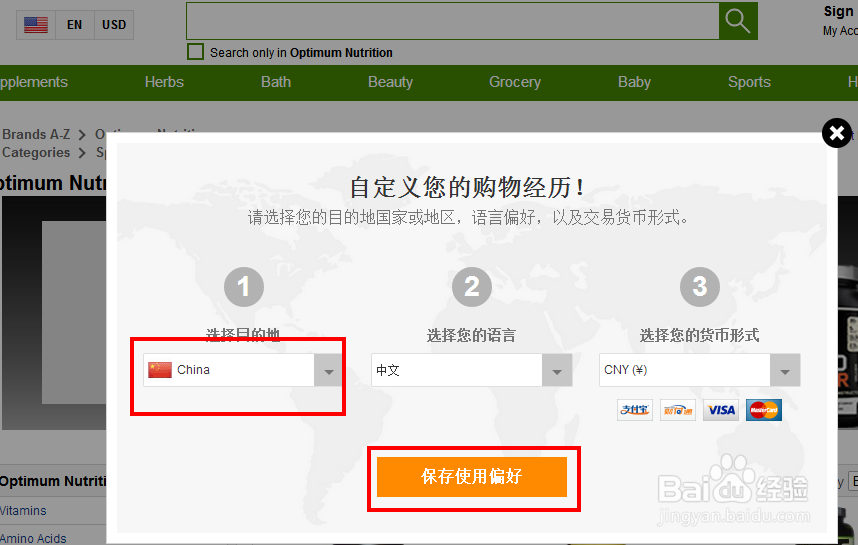Image resolution: width=858 pixels, height=545 pixels.
Task: Click inside the search input field
Action: tap(453, 21)
